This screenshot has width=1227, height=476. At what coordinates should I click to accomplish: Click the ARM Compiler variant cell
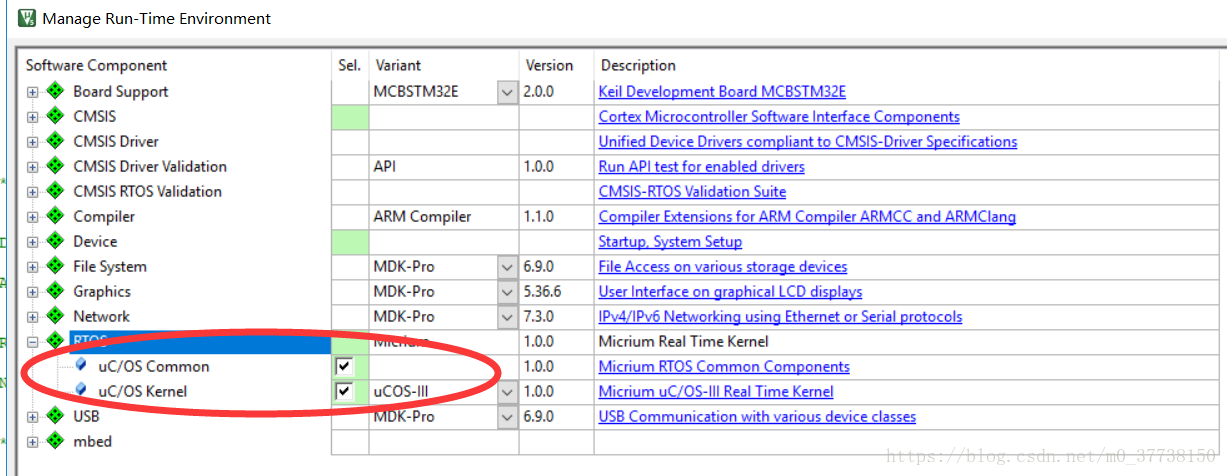coord(443,217)
